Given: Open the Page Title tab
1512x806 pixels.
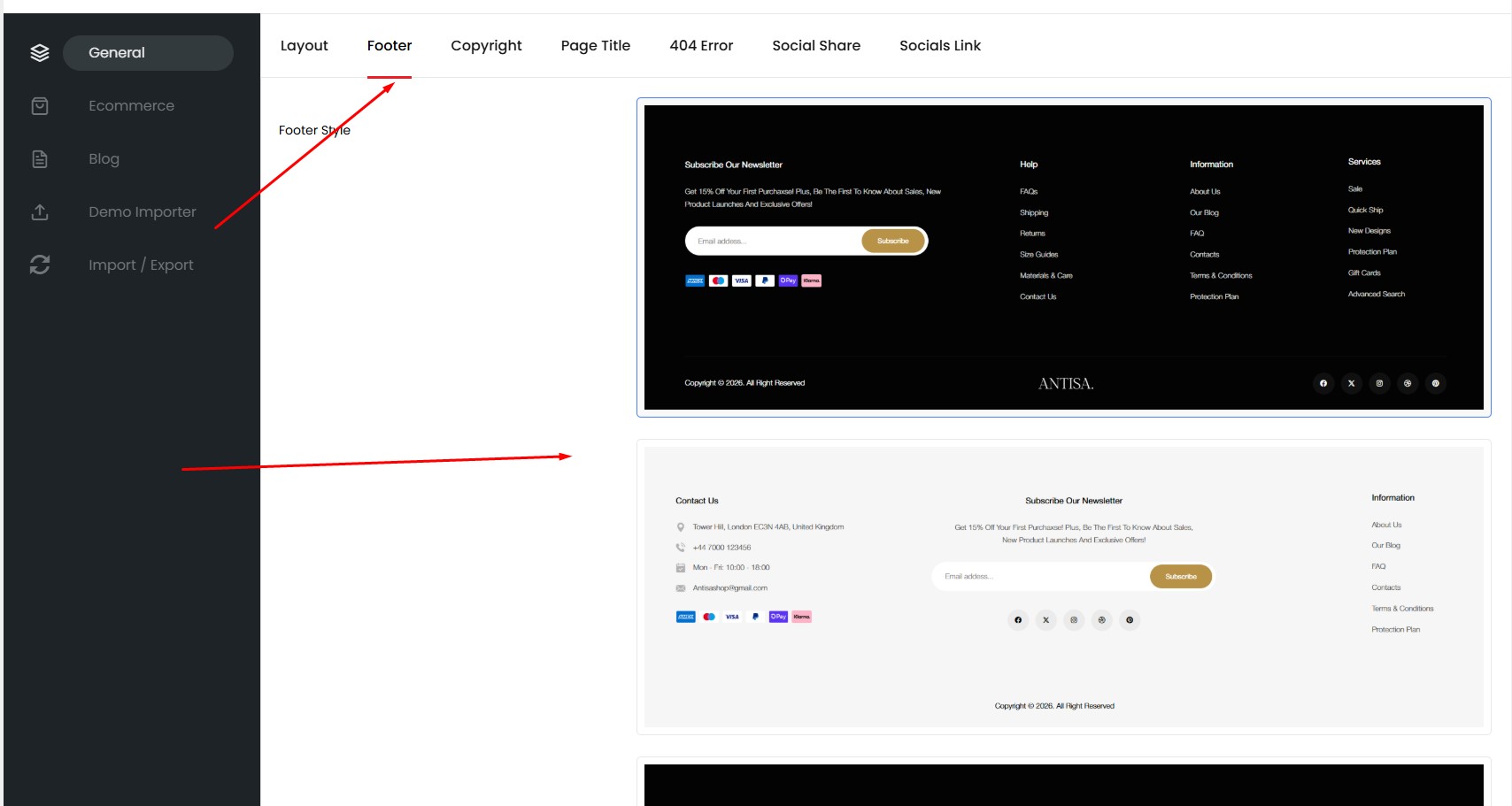Looking at the screenshot, I should (x=595, y=46).
